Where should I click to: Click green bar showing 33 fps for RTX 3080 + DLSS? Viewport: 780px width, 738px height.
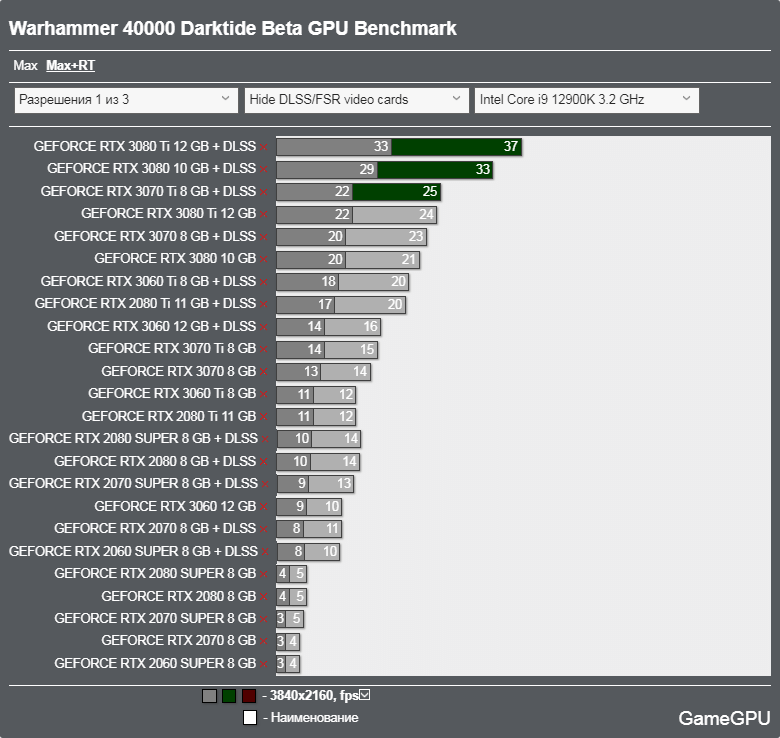point(435,169)
